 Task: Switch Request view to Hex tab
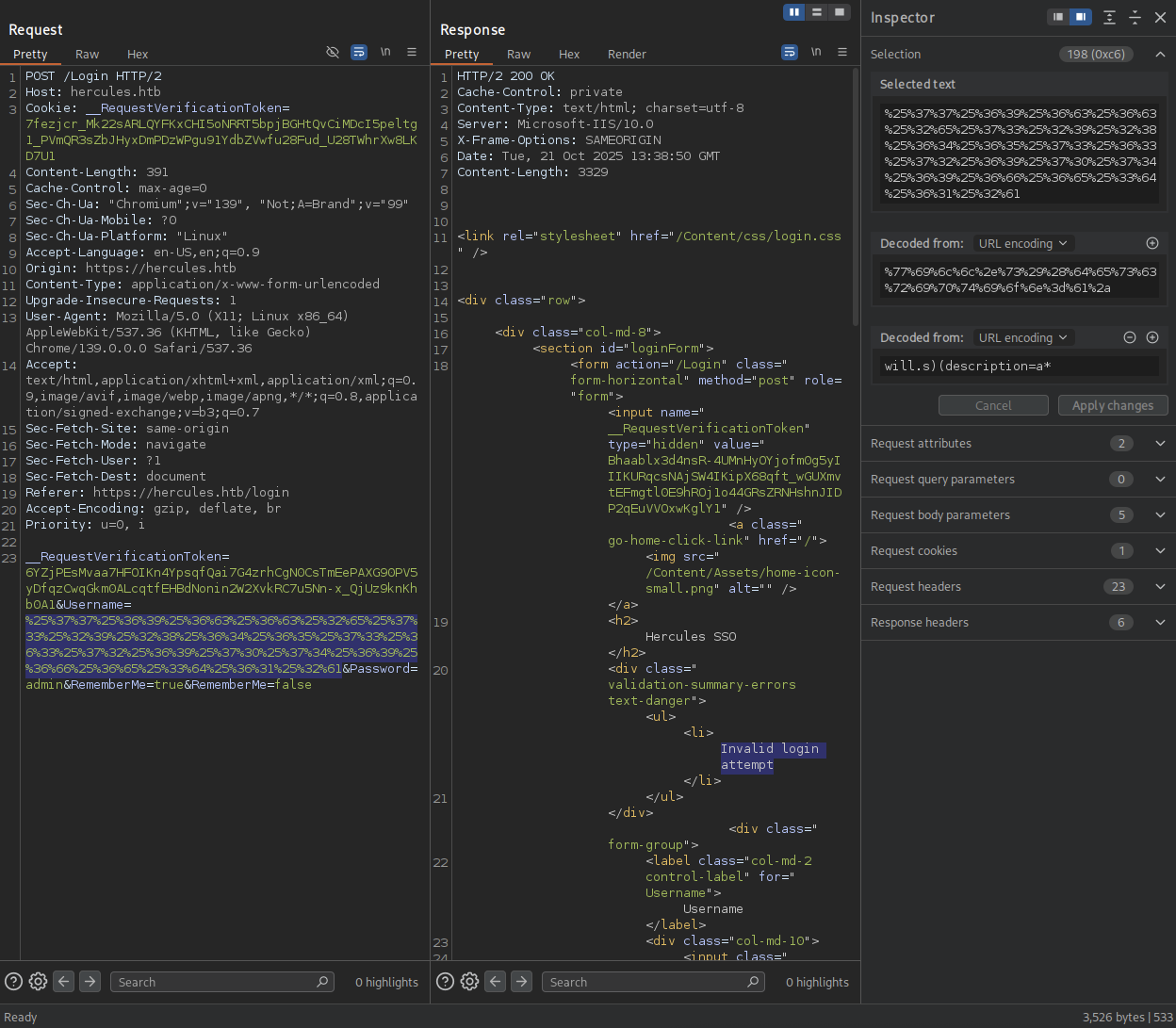point(138,55)
